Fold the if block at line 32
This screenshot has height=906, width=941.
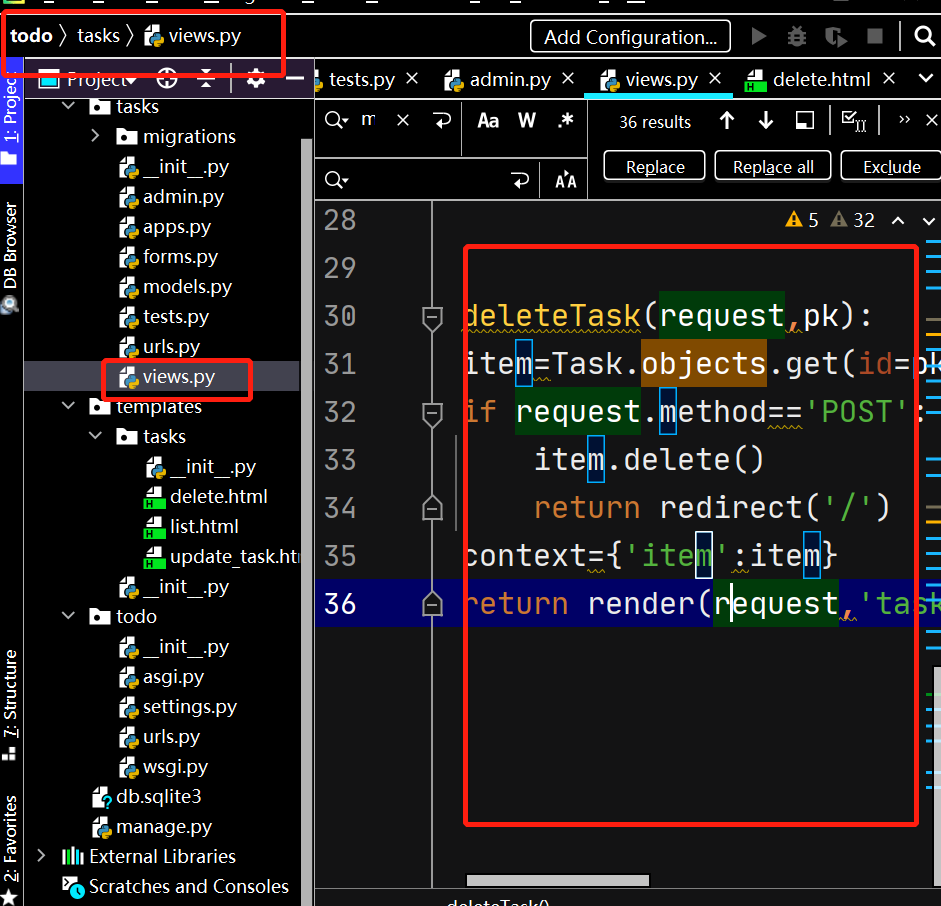(432, 413)
